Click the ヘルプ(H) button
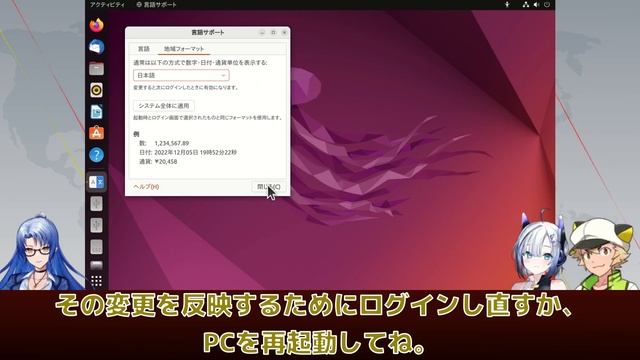This screenshot has width=640, height=360. (146, 187)
